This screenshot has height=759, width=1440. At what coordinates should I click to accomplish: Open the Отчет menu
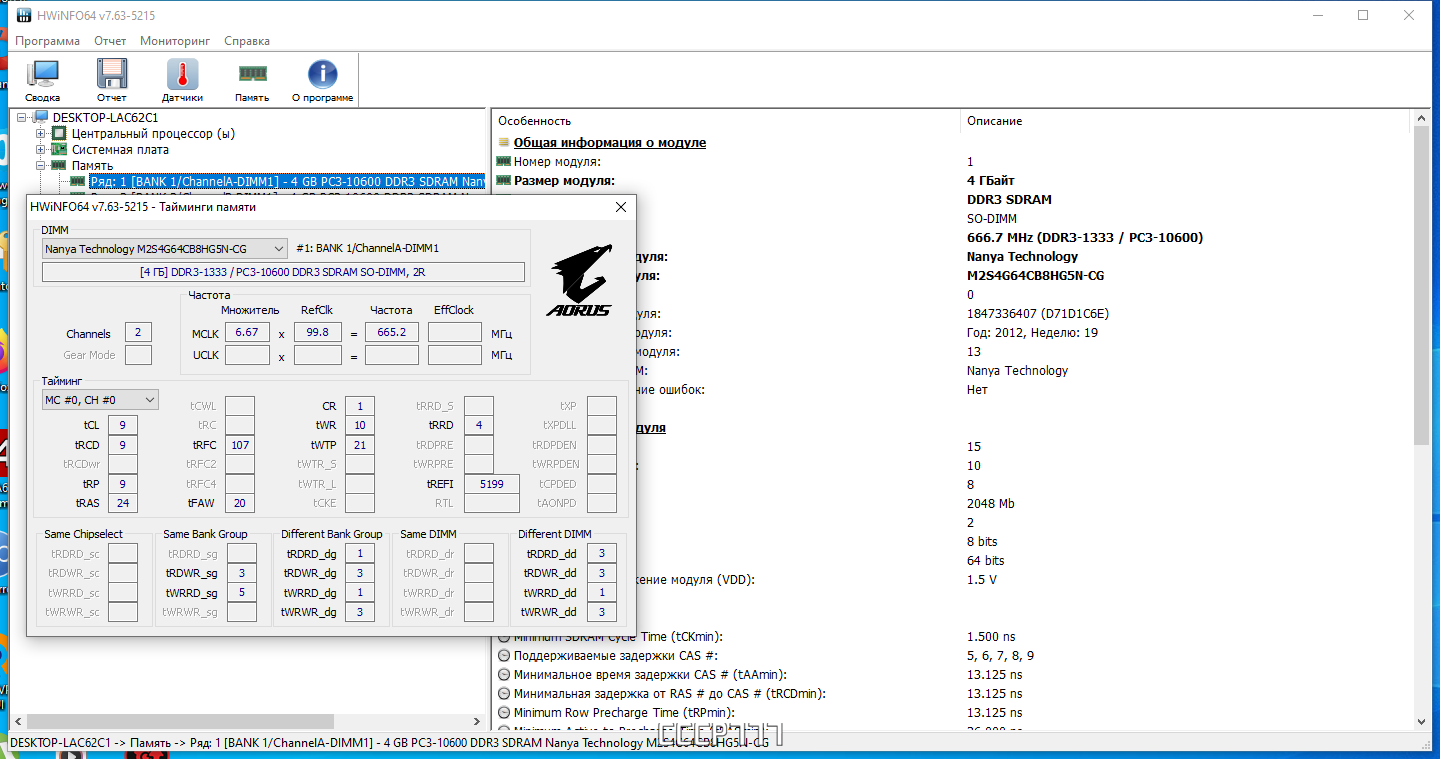(110, 41)
